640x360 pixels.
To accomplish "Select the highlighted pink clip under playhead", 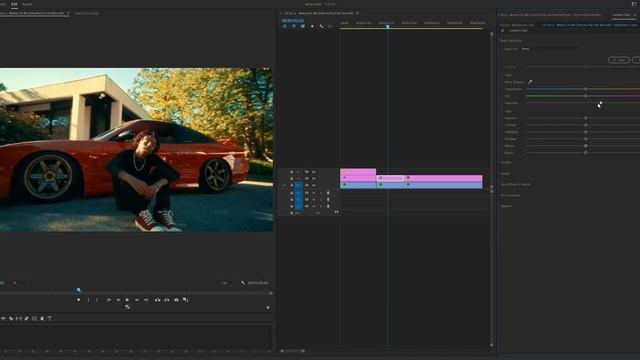I will (x=390, y=178).
